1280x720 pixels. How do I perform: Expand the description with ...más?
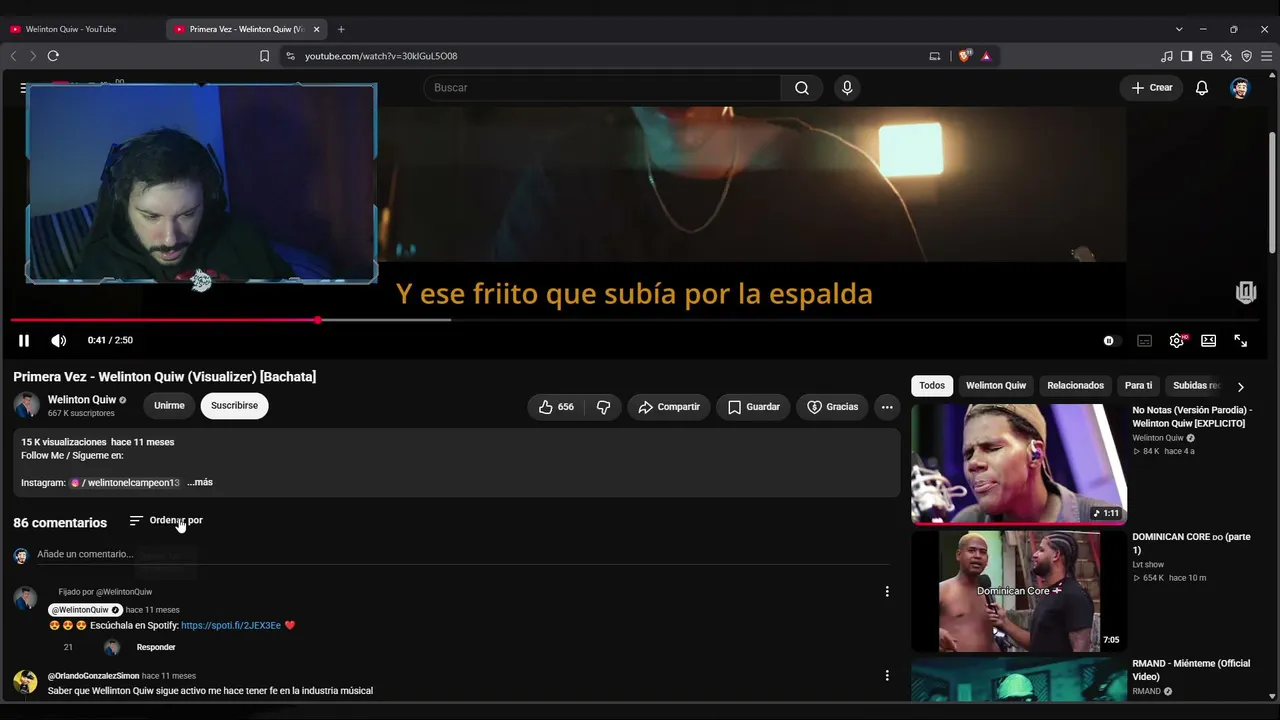point(200,483)
